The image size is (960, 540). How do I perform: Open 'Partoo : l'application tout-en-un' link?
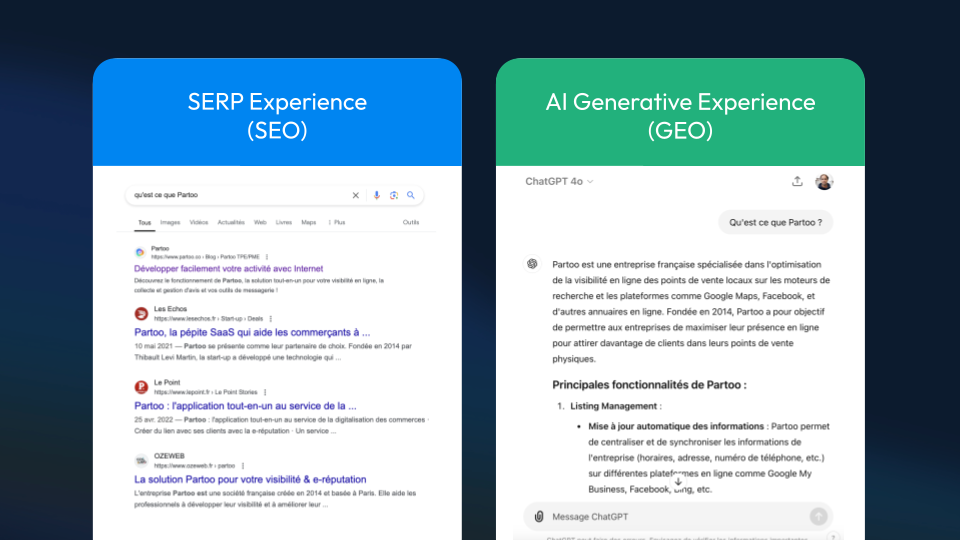(x=245, y=406)
